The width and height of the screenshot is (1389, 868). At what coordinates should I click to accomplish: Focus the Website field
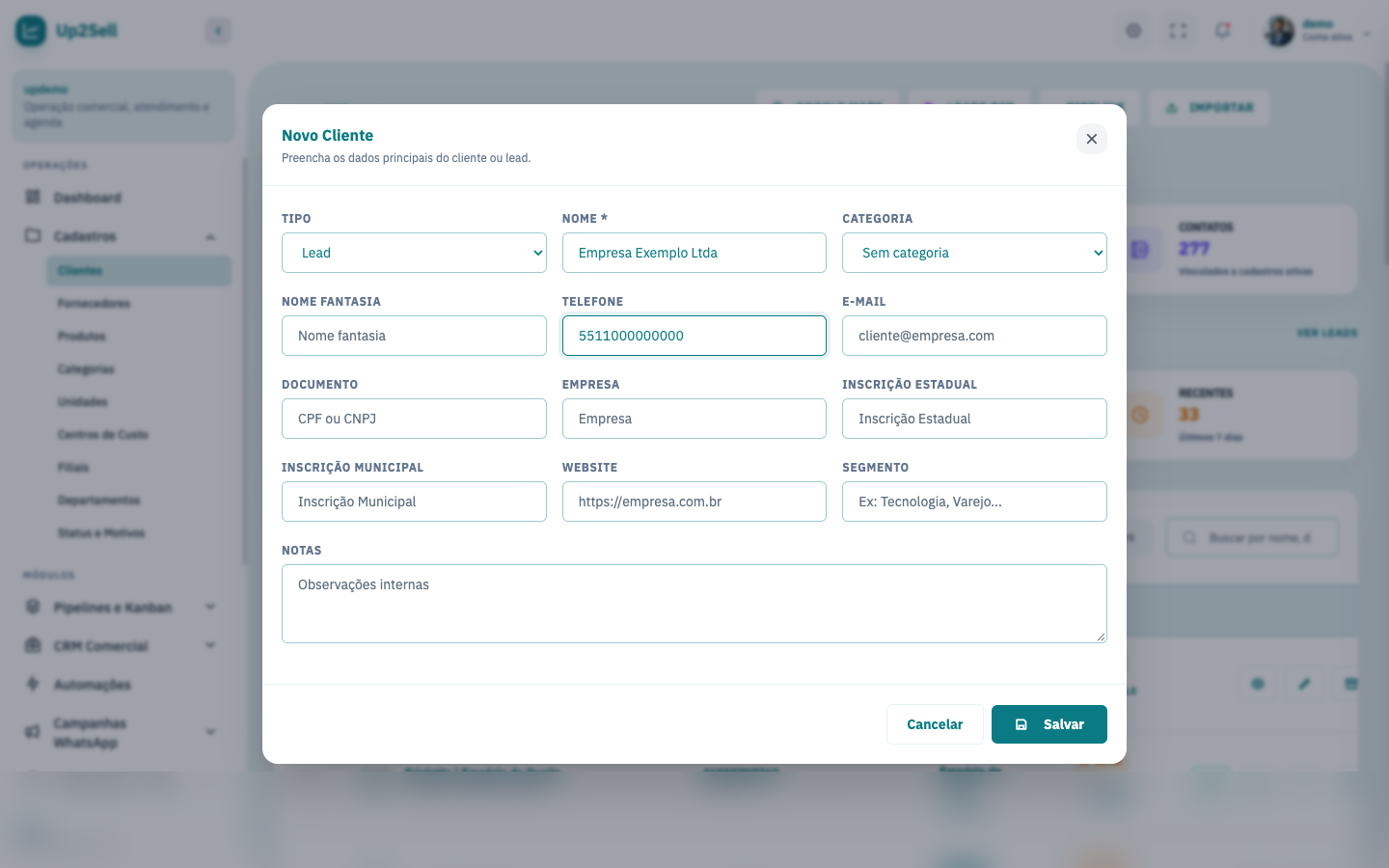(694, 502)
